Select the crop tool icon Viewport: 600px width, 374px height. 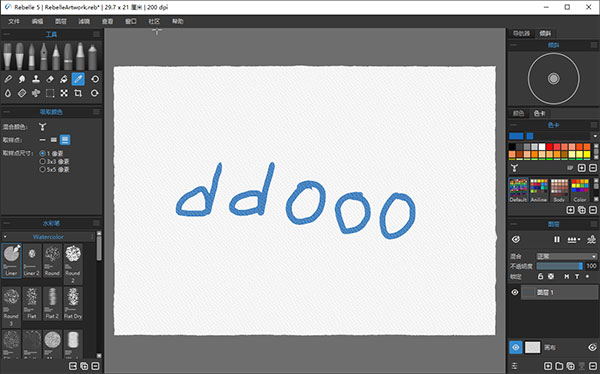[x=78, y=93]
